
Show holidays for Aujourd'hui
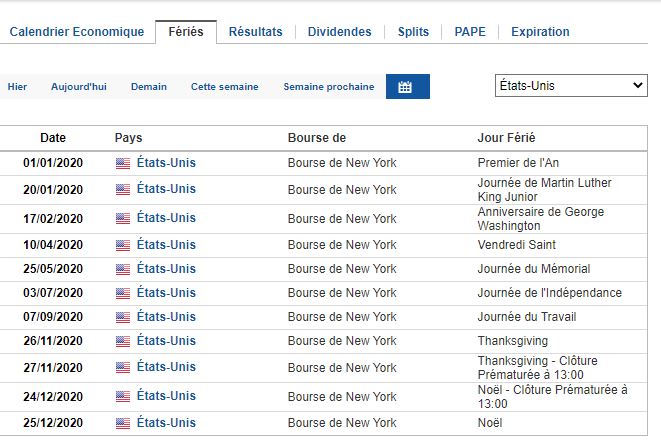tap(78, 87)
